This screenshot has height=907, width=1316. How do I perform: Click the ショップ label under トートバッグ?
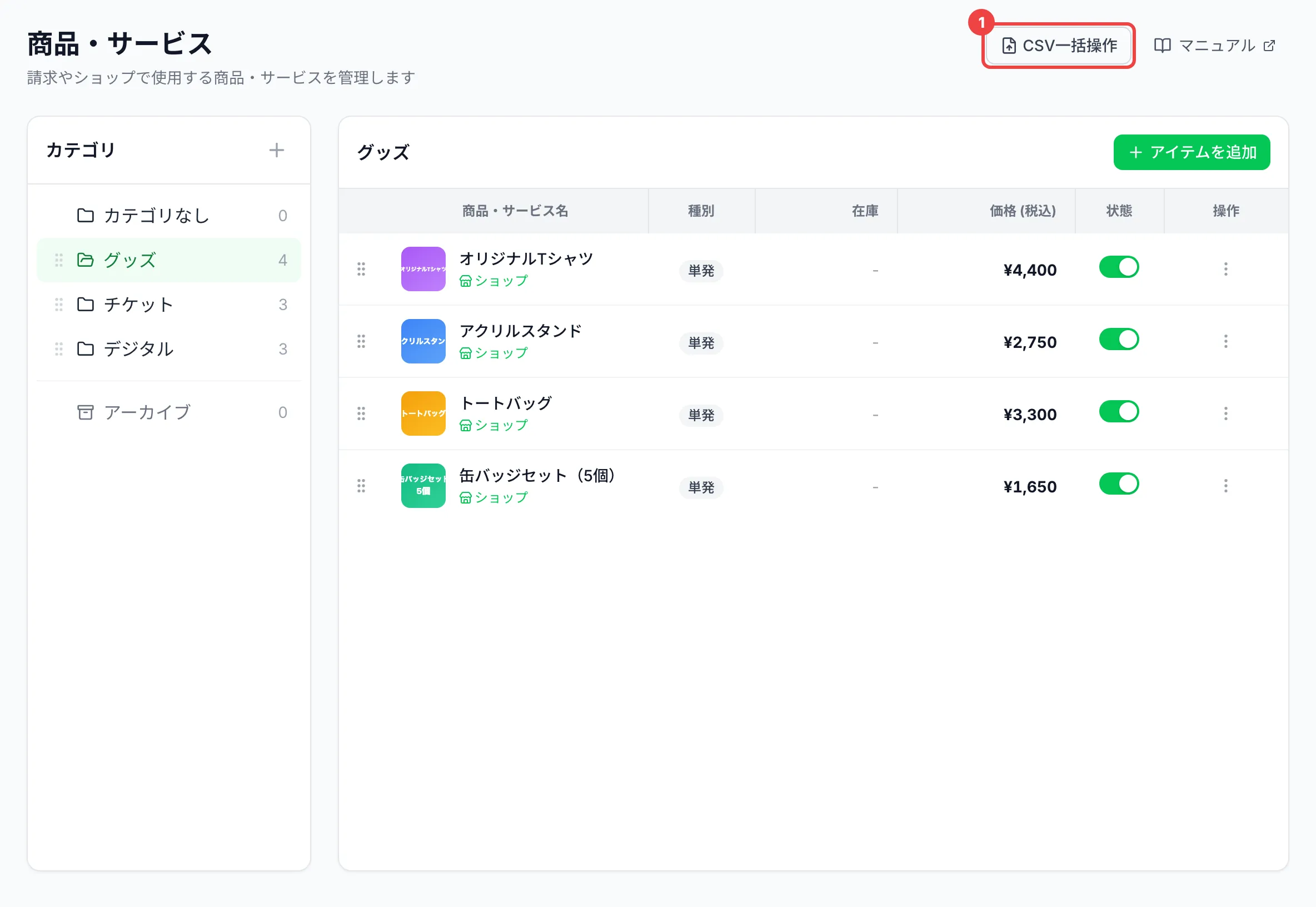[493, 425]
